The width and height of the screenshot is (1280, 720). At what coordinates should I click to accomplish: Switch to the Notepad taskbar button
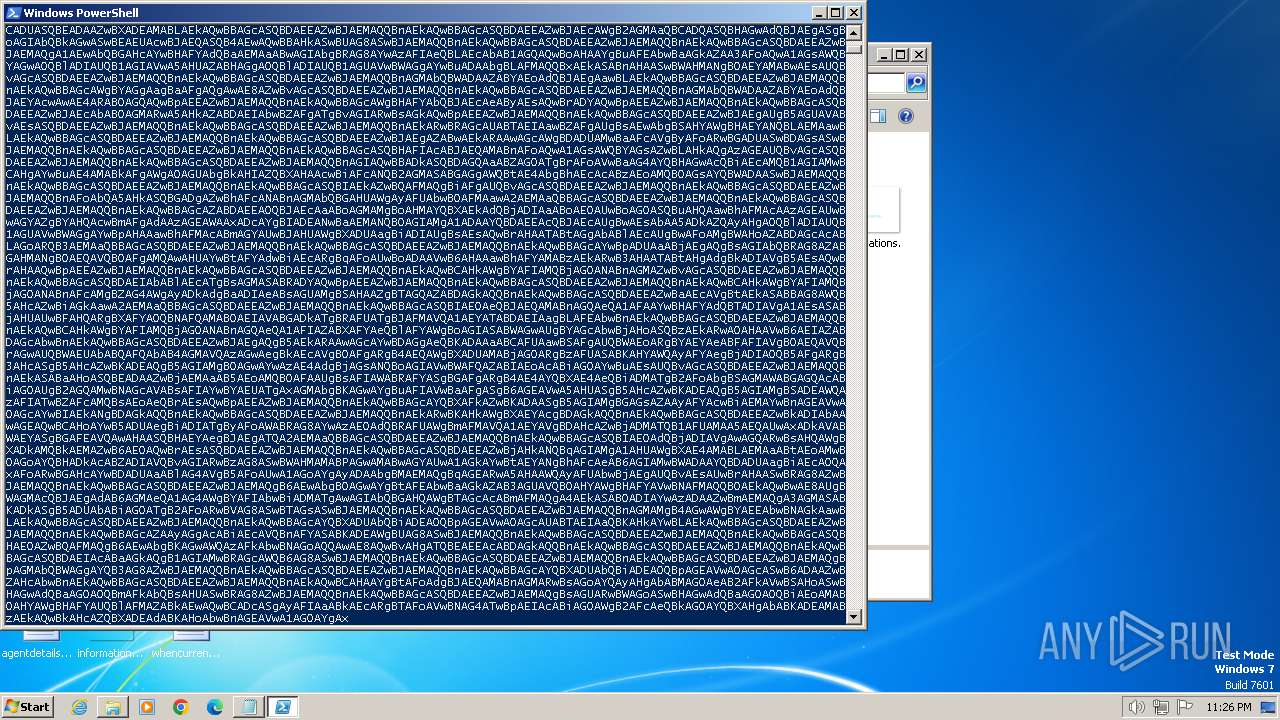pos(248,707)
